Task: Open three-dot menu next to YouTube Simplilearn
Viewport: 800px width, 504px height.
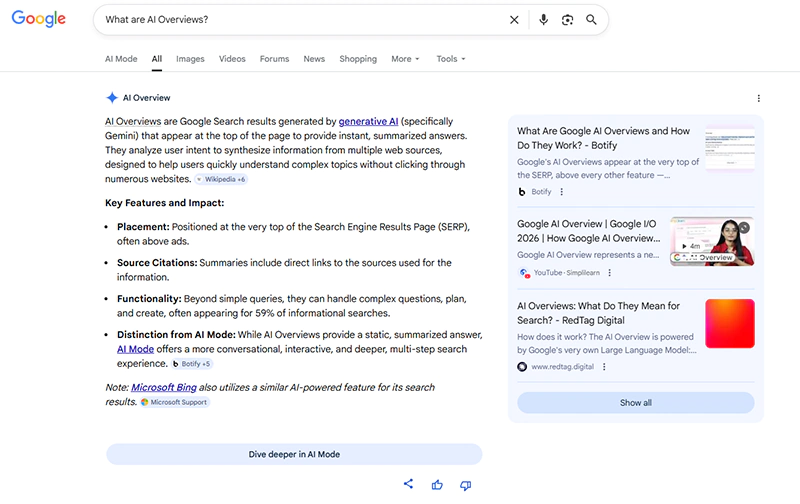Action: click(610, 273)
